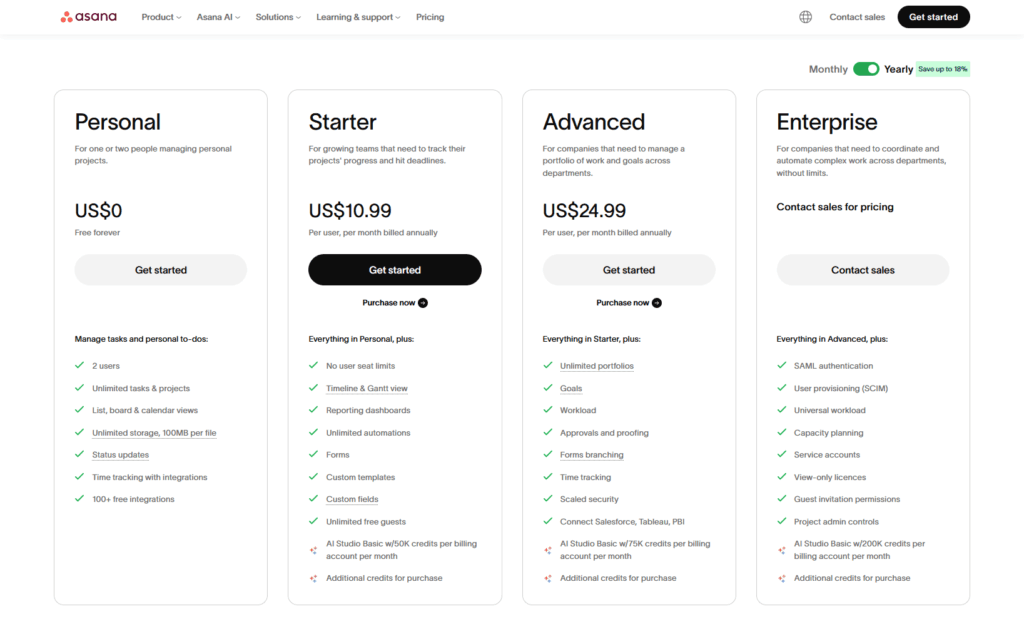This screenshot has height=624, width=1024.
Task: Expand the Asana AI menu
Action: (x=218, y=17)
